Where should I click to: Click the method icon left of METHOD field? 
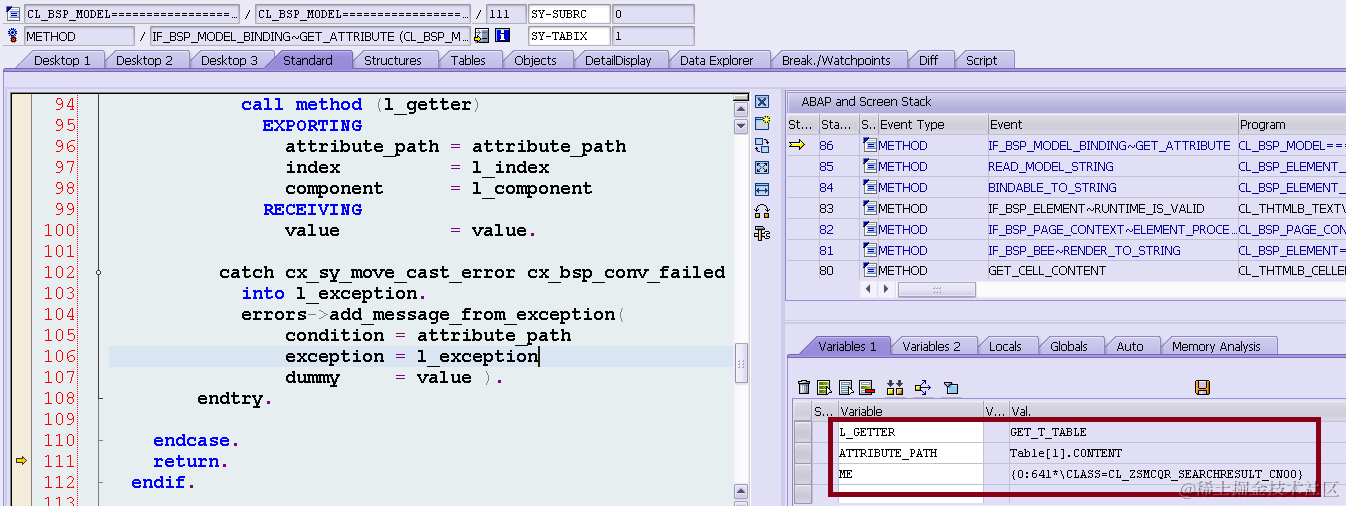(x=13, y=36)
